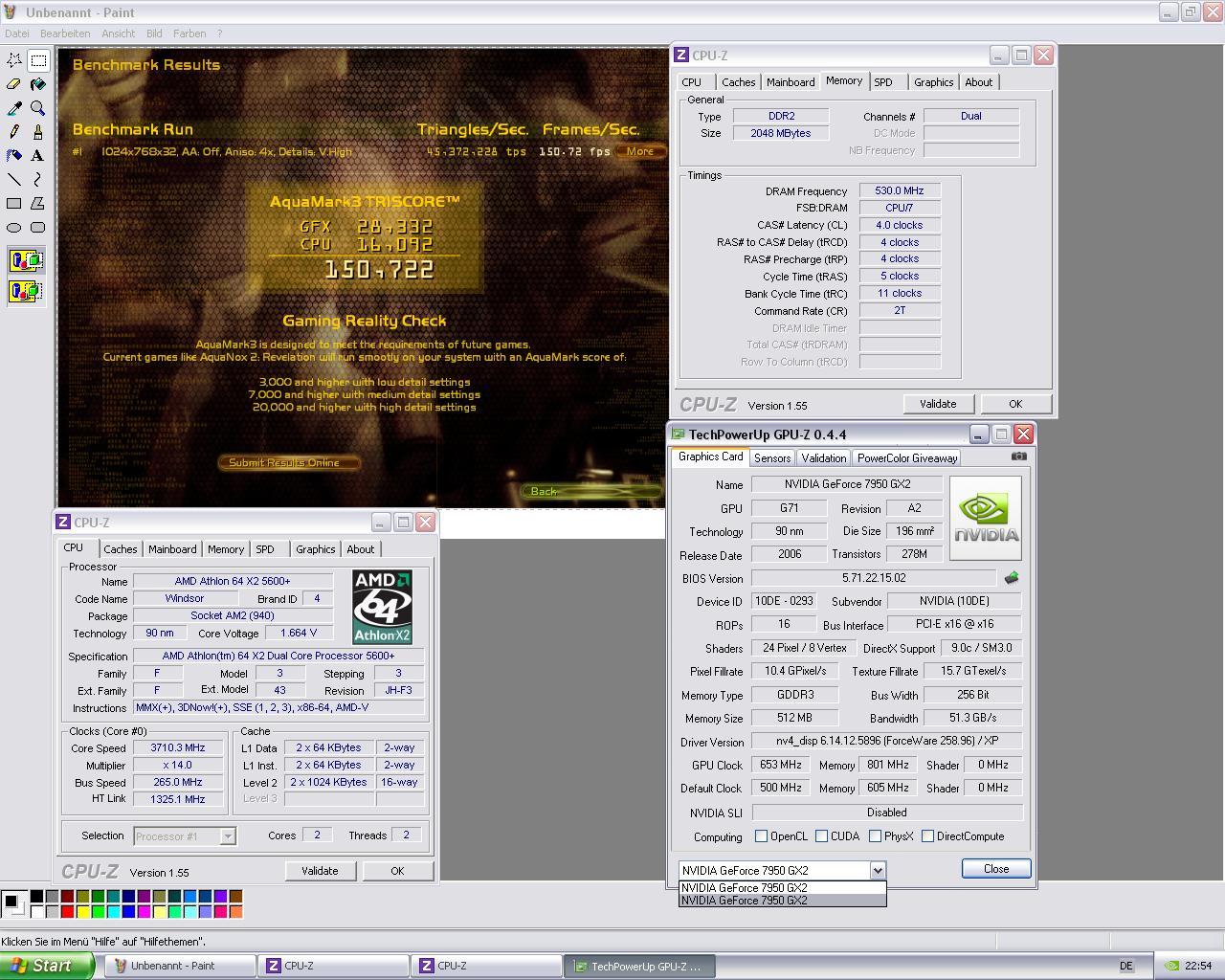Select the Airbrush tool in Paint
The height and width of the screenshot is (980, 1225).
coord(14,155)
